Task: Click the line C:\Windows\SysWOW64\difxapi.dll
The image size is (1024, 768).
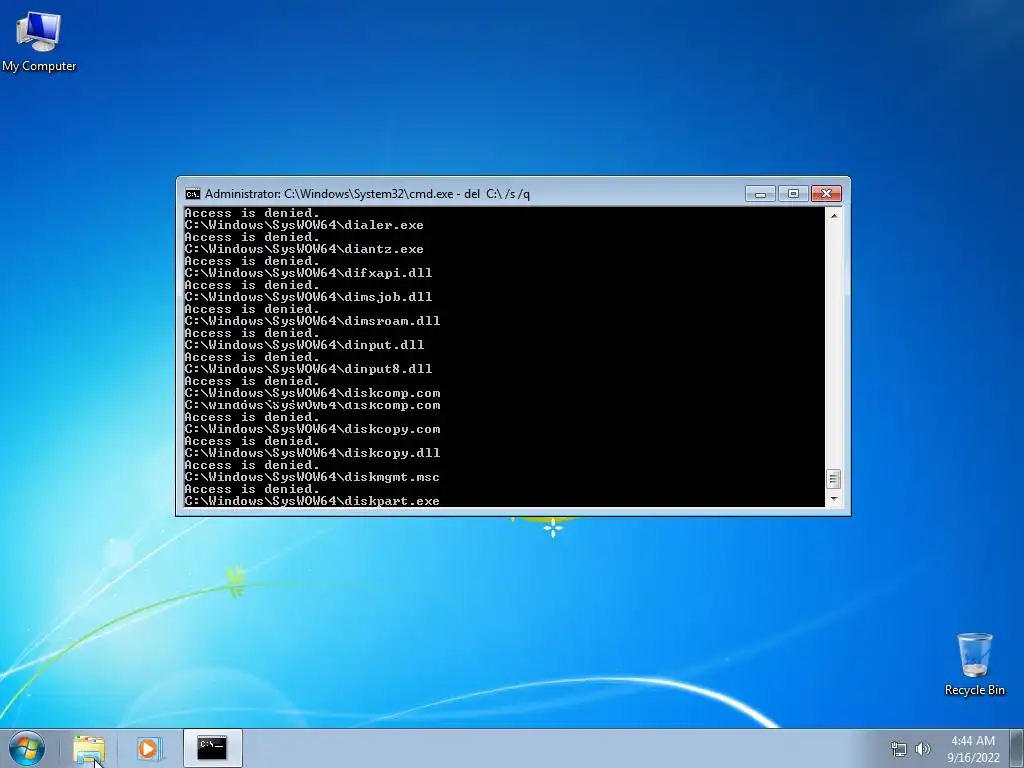Action: [x=308, y=273]
